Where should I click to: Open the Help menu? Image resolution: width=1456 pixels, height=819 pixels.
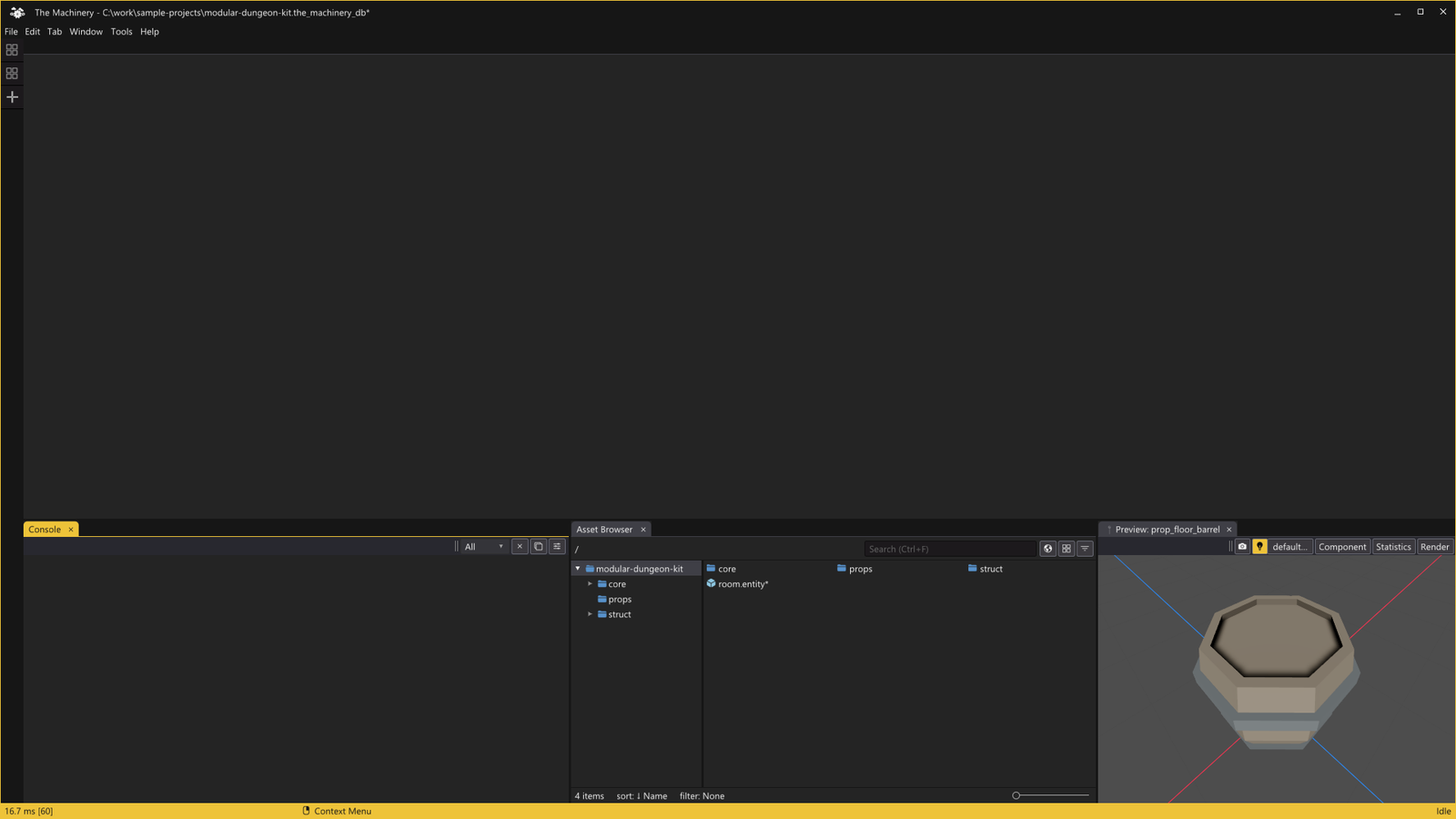tap(149, 31)
